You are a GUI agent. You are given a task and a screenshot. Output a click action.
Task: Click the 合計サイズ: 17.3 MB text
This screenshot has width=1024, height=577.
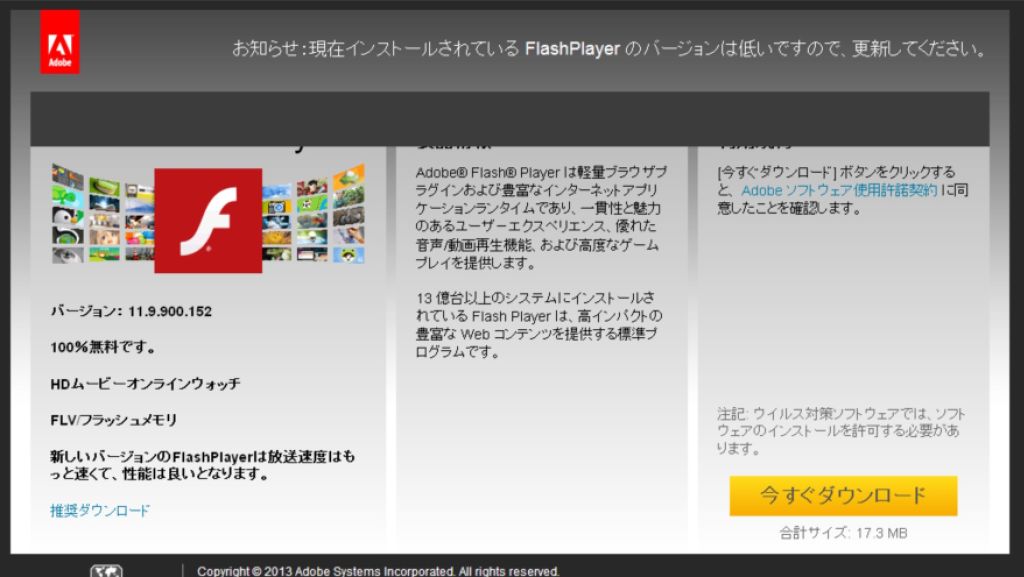click(843, 533)
